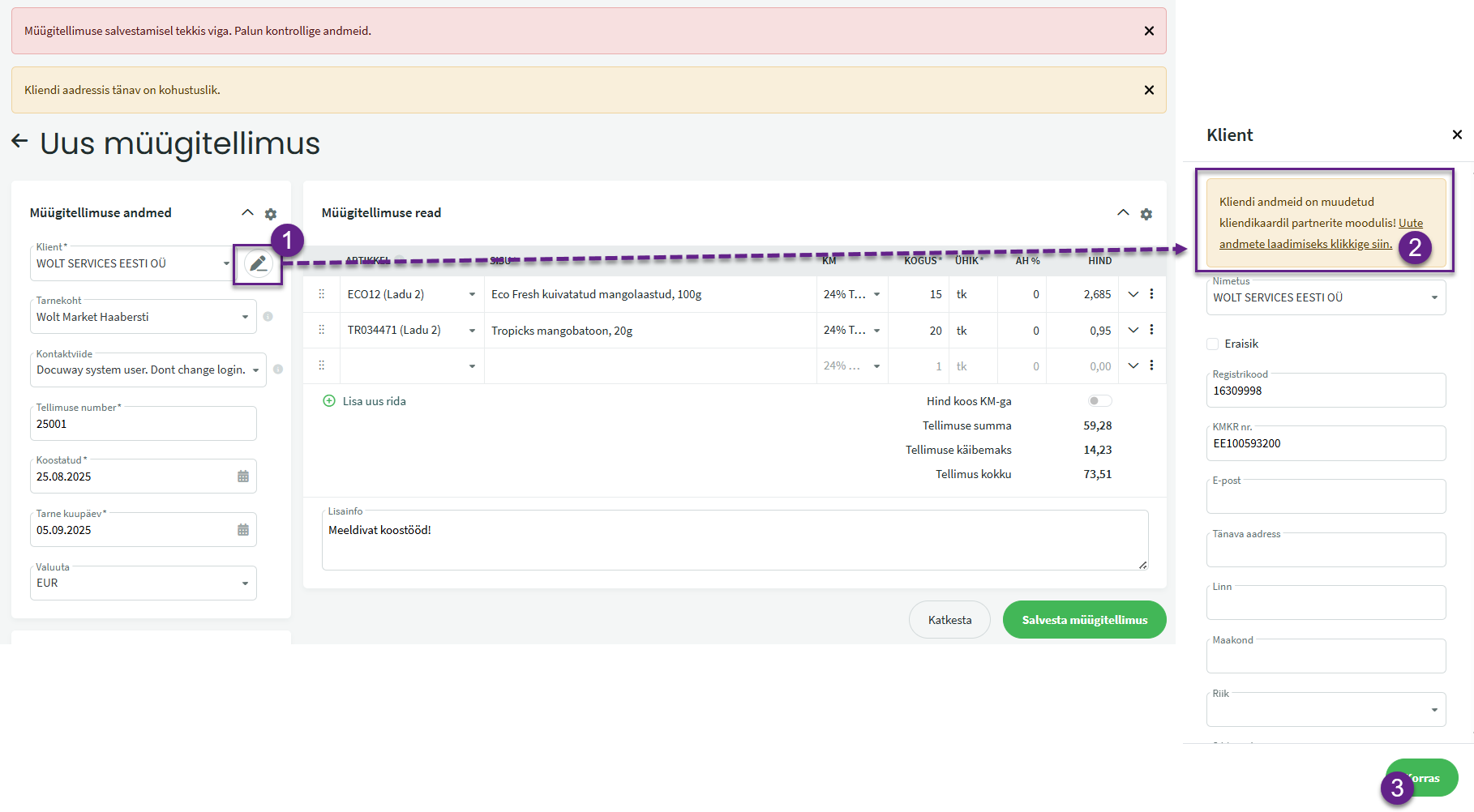Click the Katkesta button
Viewport: 1474px width, 812px height.
949,620
